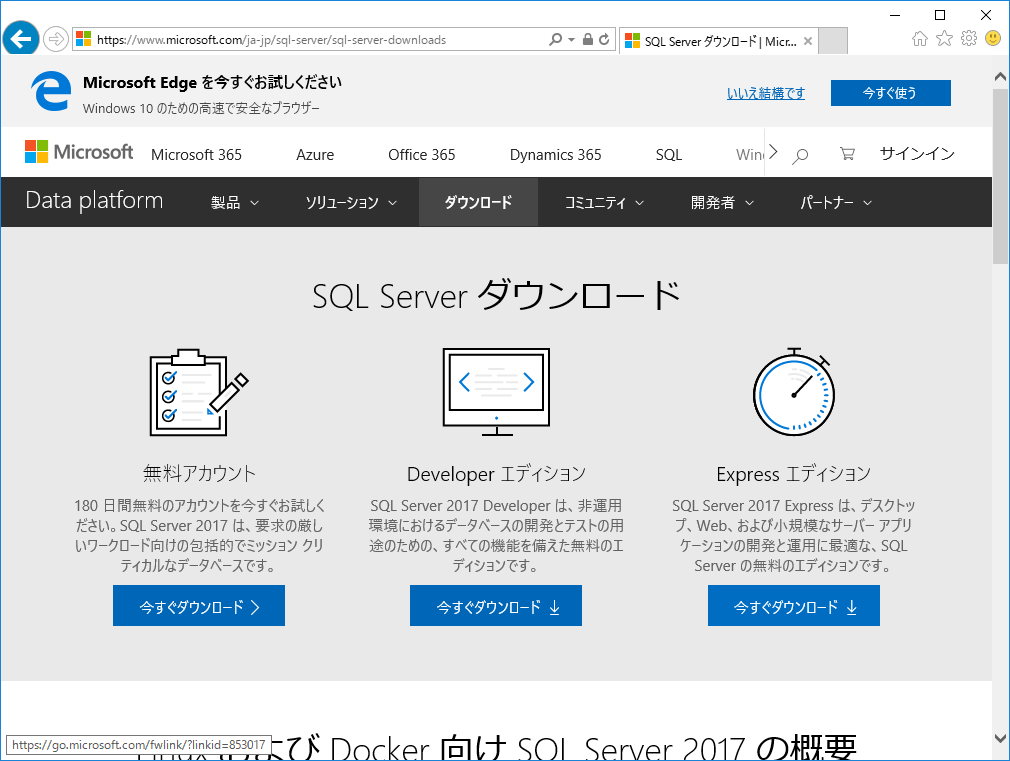Image resolution: width=1010 pixels, height=761 pixels.
Task: Click the site search magnifier icon
Action: [800, 155]
